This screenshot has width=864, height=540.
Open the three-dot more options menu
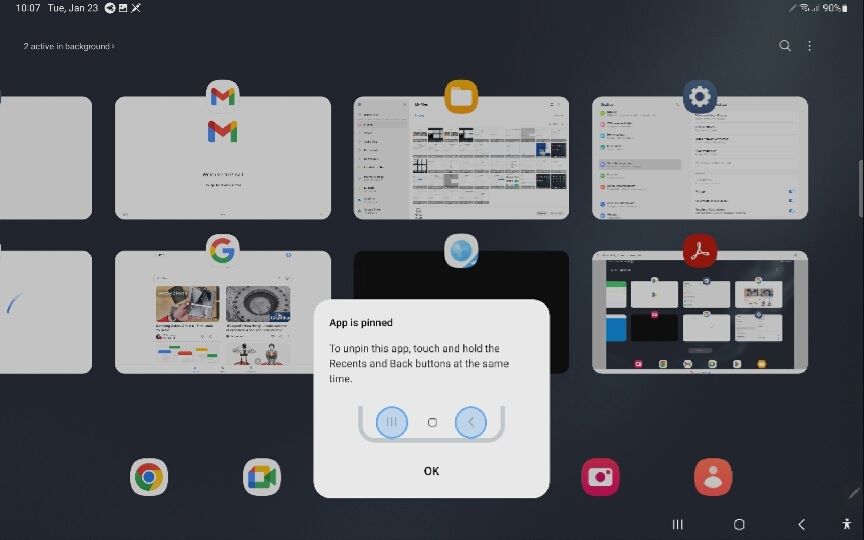click(x=809, y=46)
